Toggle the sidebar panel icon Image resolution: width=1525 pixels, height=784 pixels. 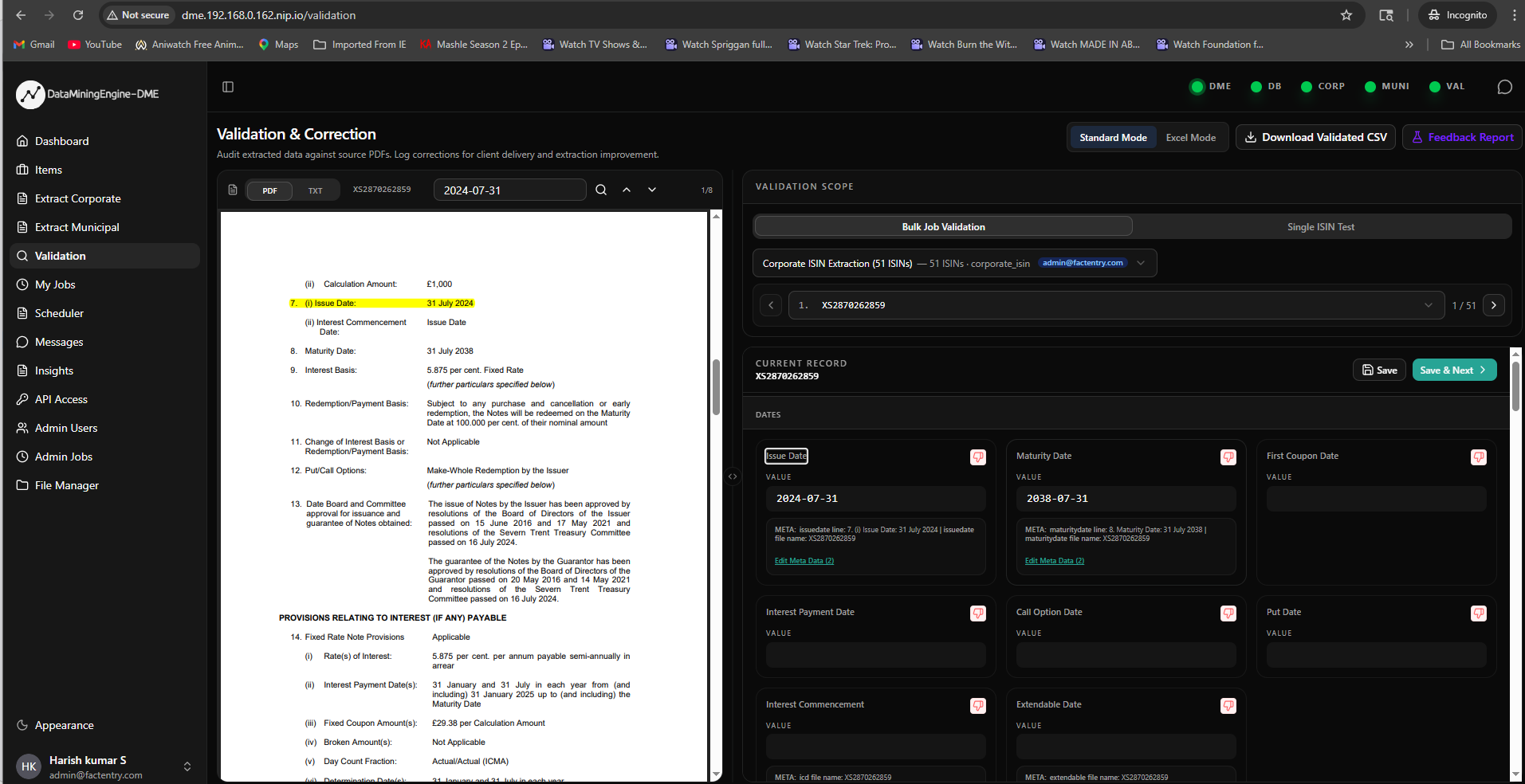coord(228,87)
